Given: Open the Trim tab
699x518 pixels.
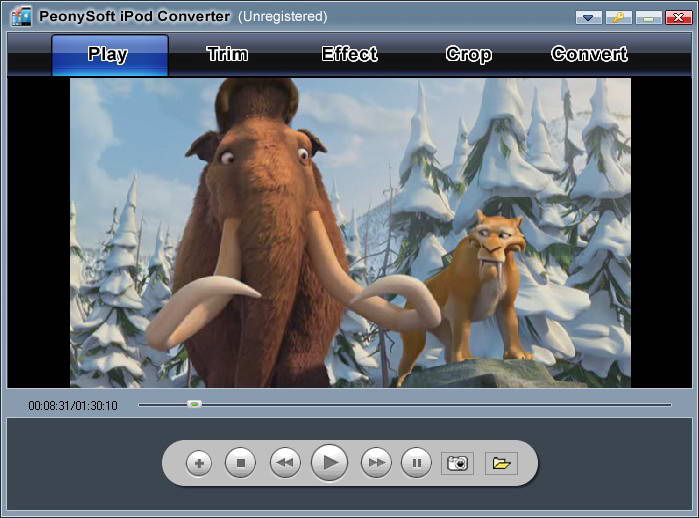Looking at the screenshot, I should (x=227, y=54).
